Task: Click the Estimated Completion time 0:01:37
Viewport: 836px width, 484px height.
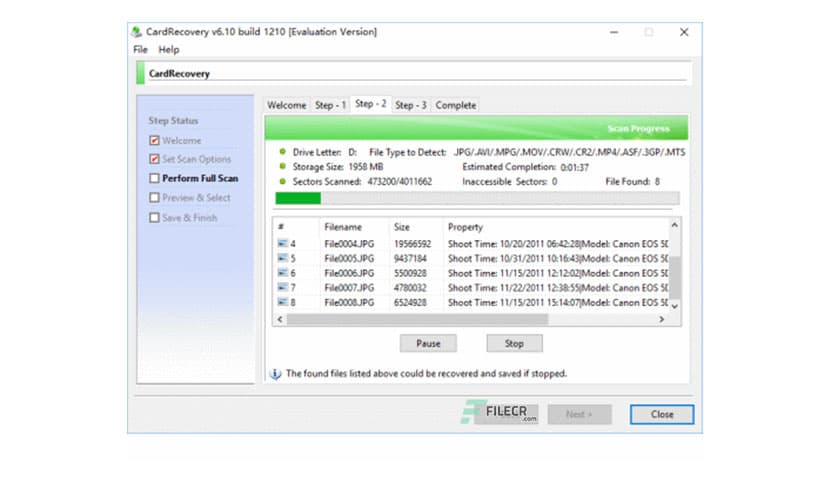Action: 575,167
